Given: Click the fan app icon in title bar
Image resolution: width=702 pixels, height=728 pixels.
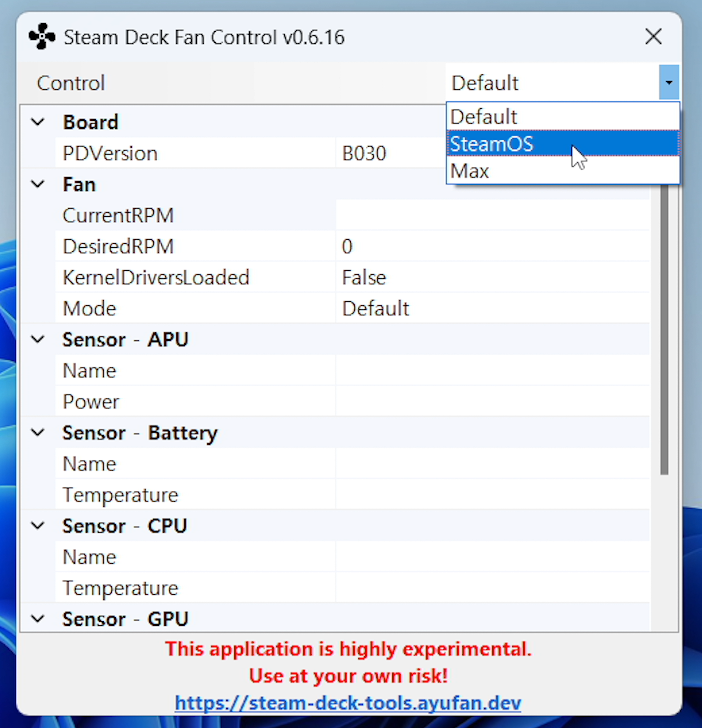Looking at the screenshot, I should tap(42, 37).
